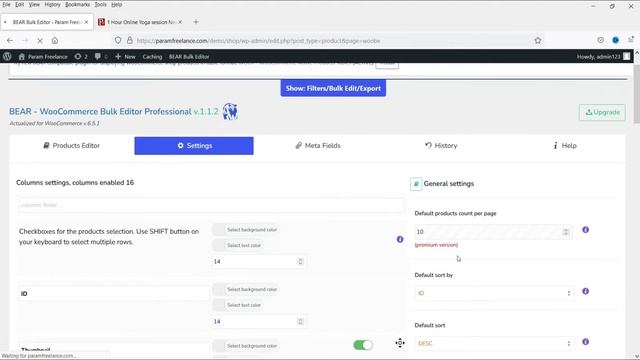Image resolution: width=640 pixels, height=360 pixels.
Task: Select text color for Checkboxes column
Action: [237, 245]
